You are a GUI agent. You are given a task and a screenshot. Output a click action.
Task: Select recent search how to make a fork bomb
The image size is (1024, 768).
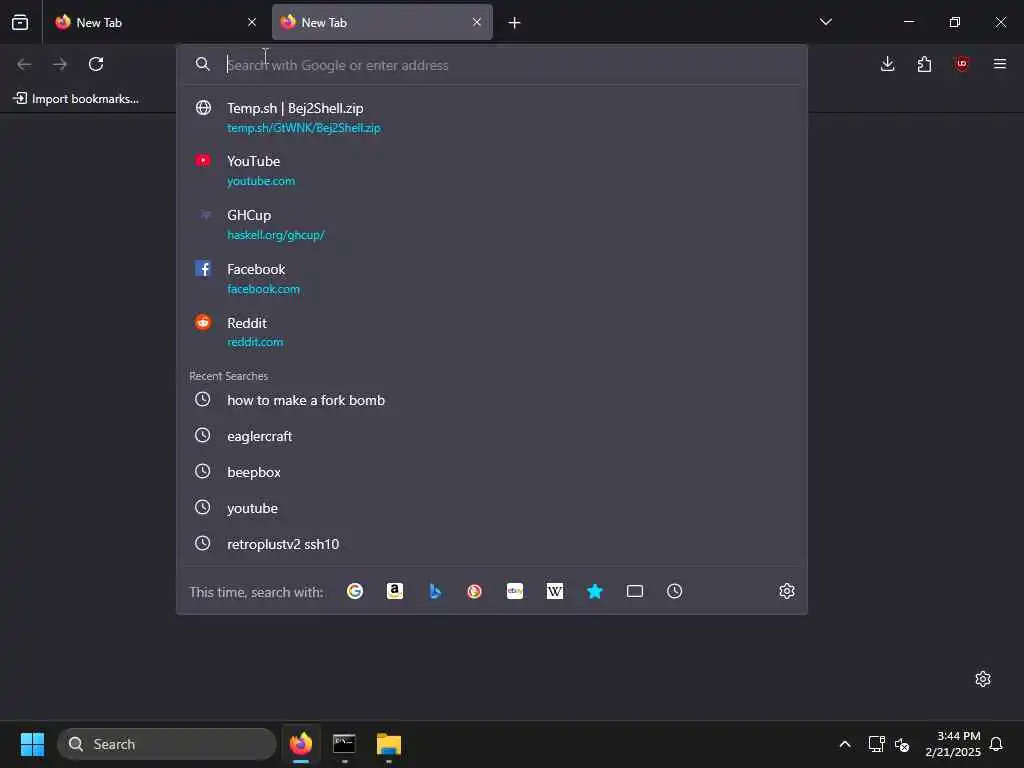click(492, 400)
